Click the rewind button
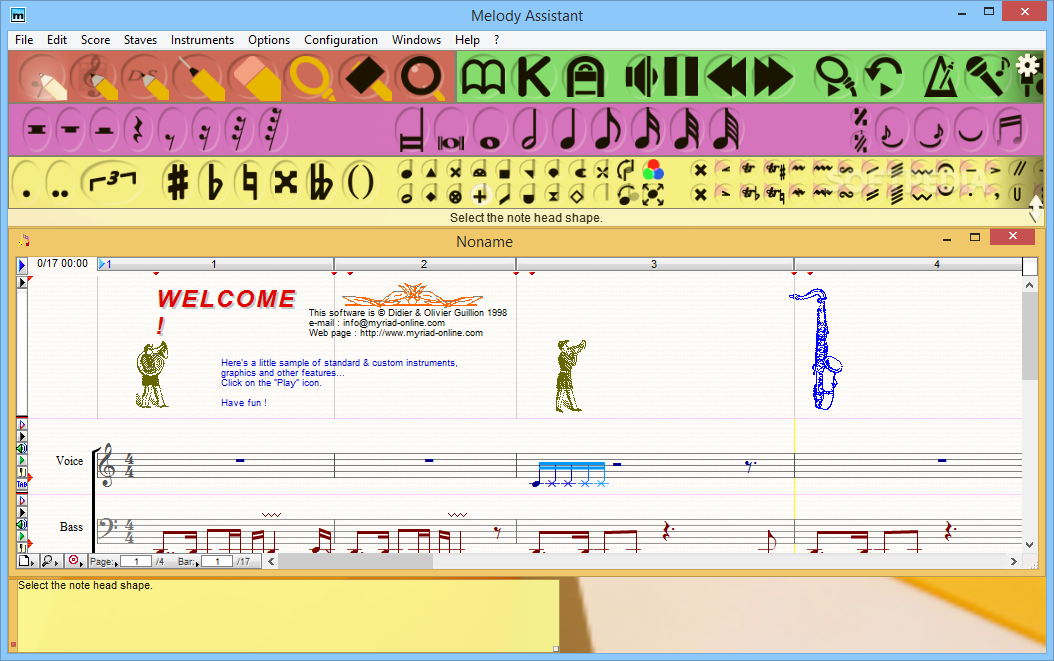The image size is (1054, 661). [x=726, y=77]
